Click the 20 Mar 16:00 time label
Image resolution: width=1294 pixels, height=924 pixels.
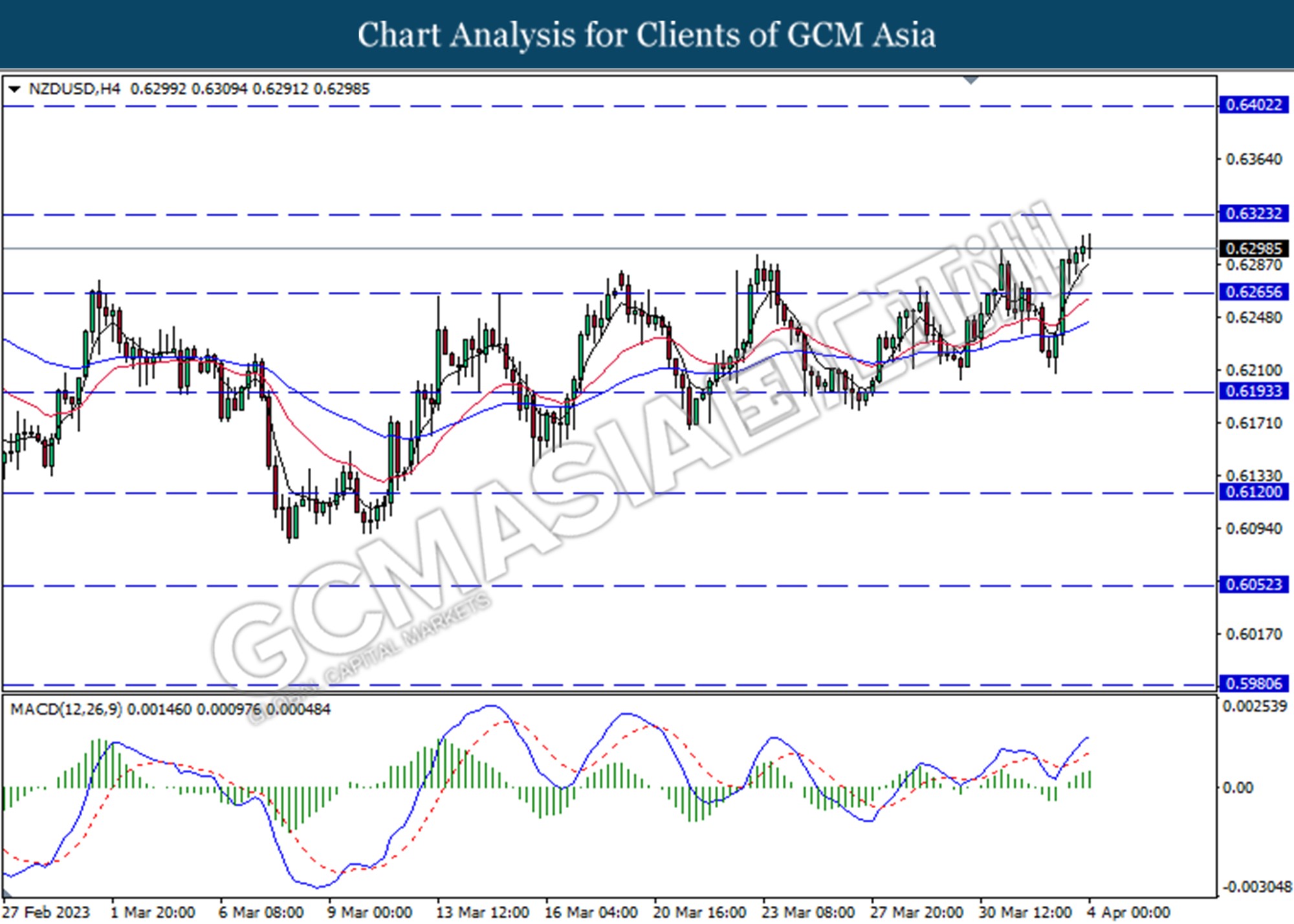point(700,912)
